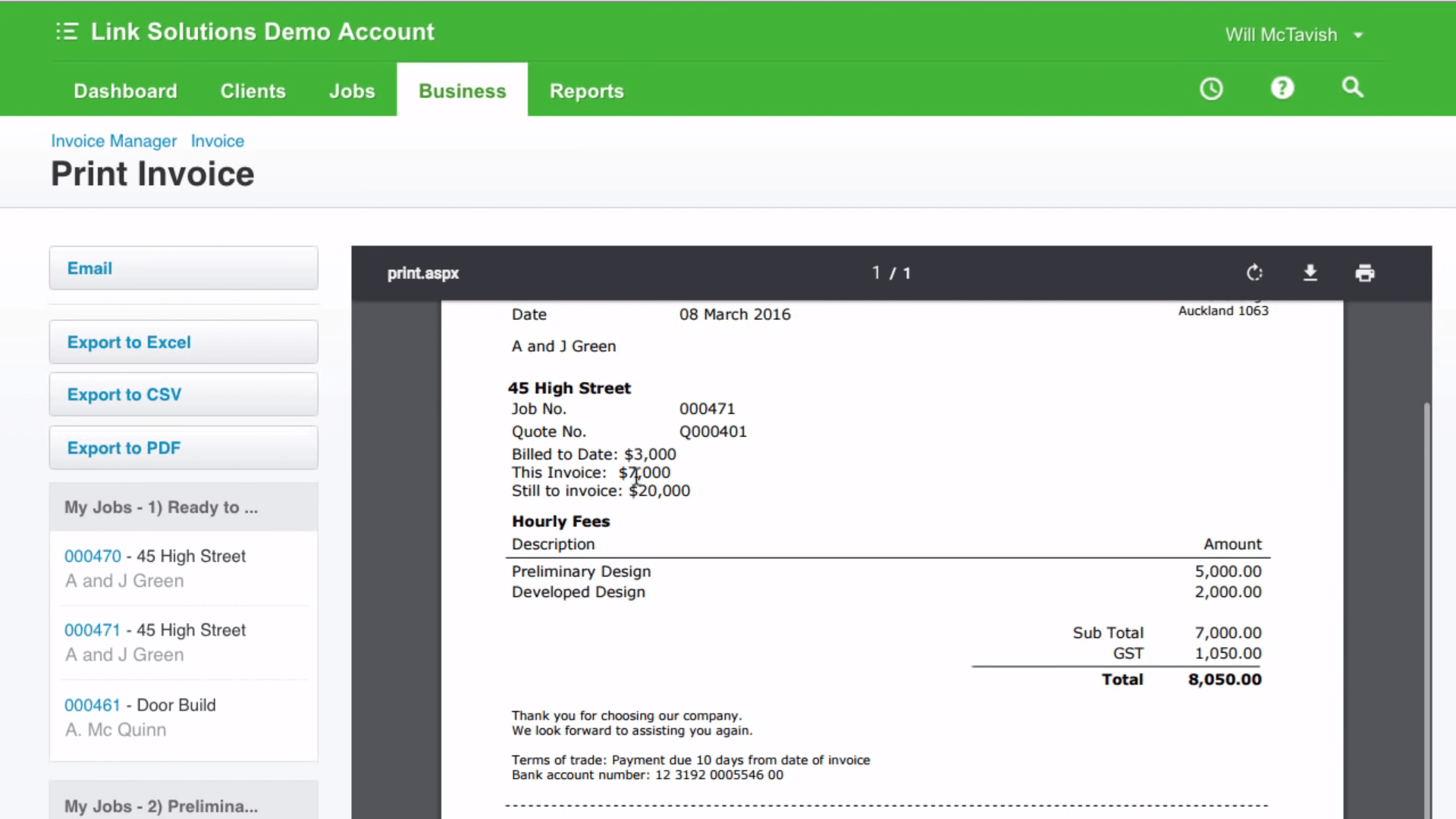The width and height of the screenshot is (1456, 819).
Task: Click the PDF page number field
Action: click(876, 273)
